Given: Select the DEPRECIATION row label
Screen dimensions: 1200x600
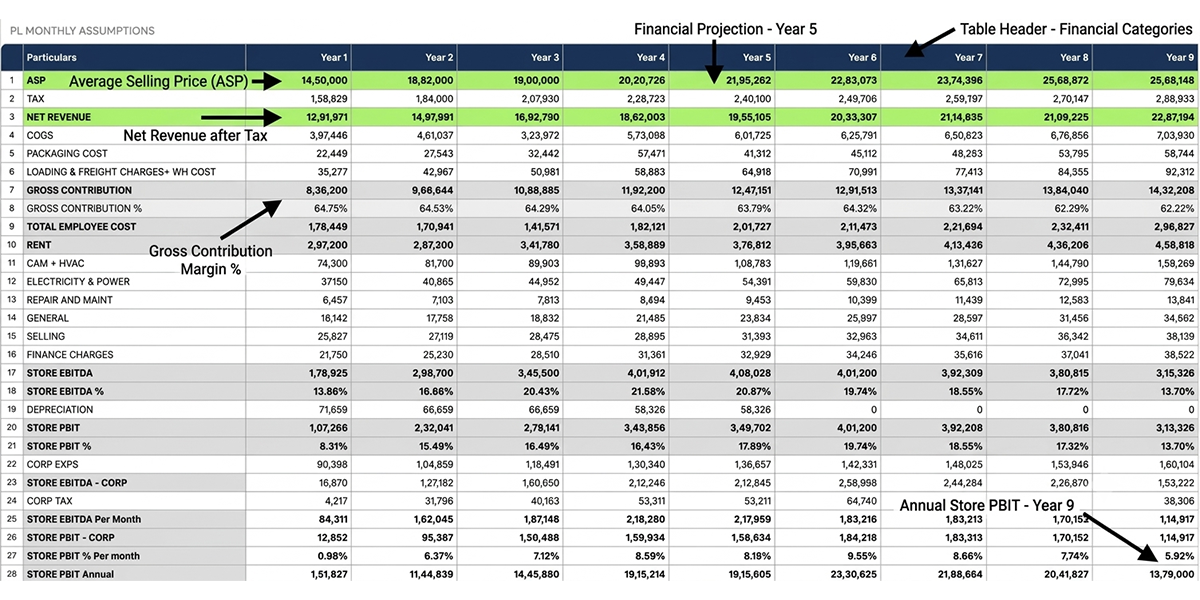Looking at the screenshot, I should click(x=60, y=410).
